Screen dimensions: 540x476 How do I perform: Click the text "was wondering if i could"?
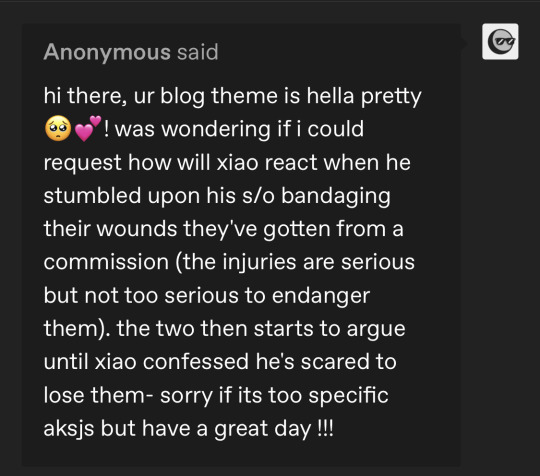click(239, 129)
